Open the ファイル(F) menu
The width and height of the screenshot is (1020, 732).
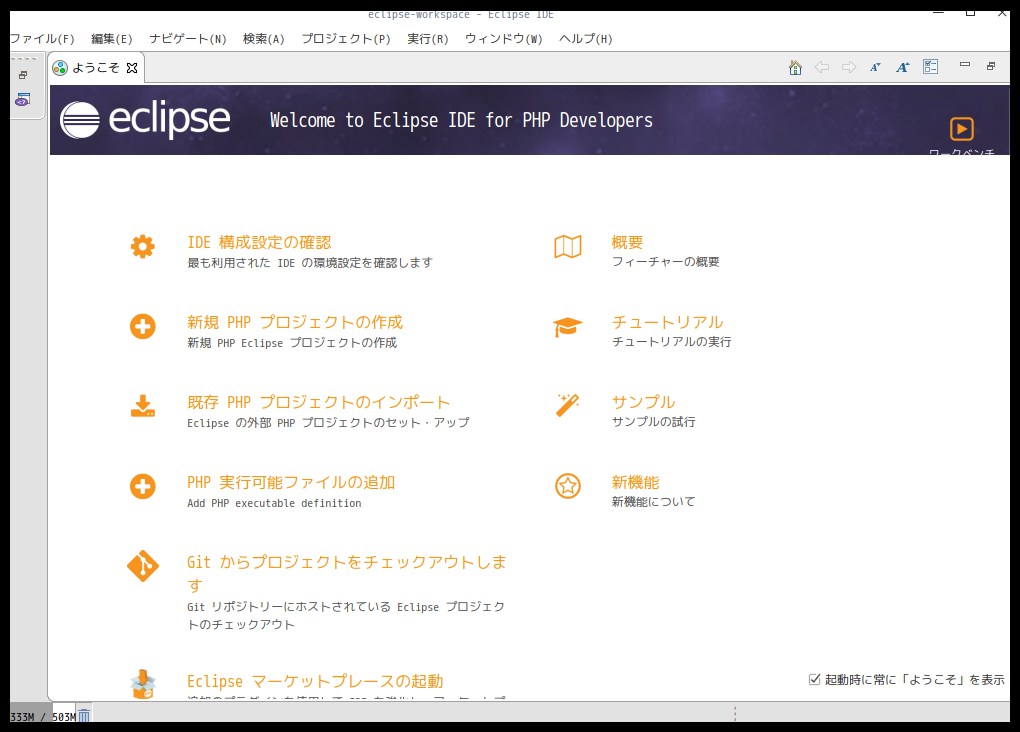pos(42,39)
